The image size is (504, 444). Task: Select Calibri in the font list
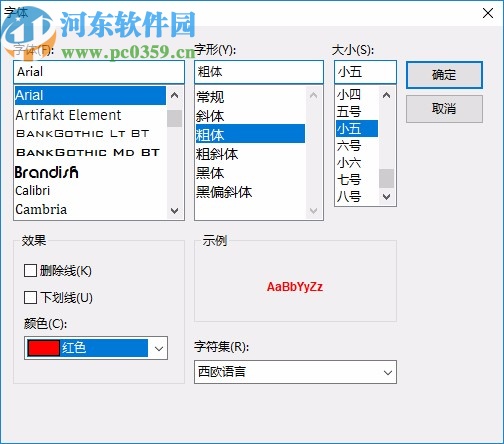(90, 191)
